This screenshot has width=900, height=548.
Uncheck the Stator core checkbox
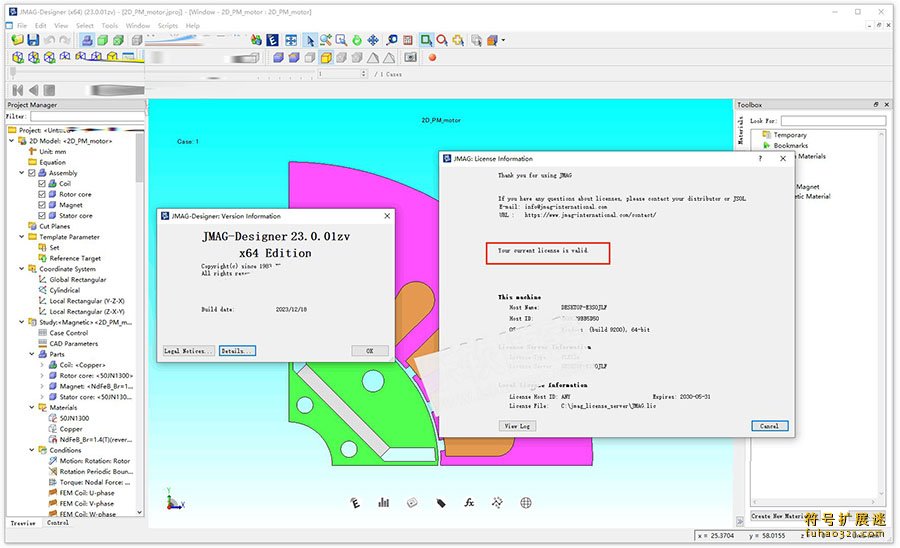(42, 215)
